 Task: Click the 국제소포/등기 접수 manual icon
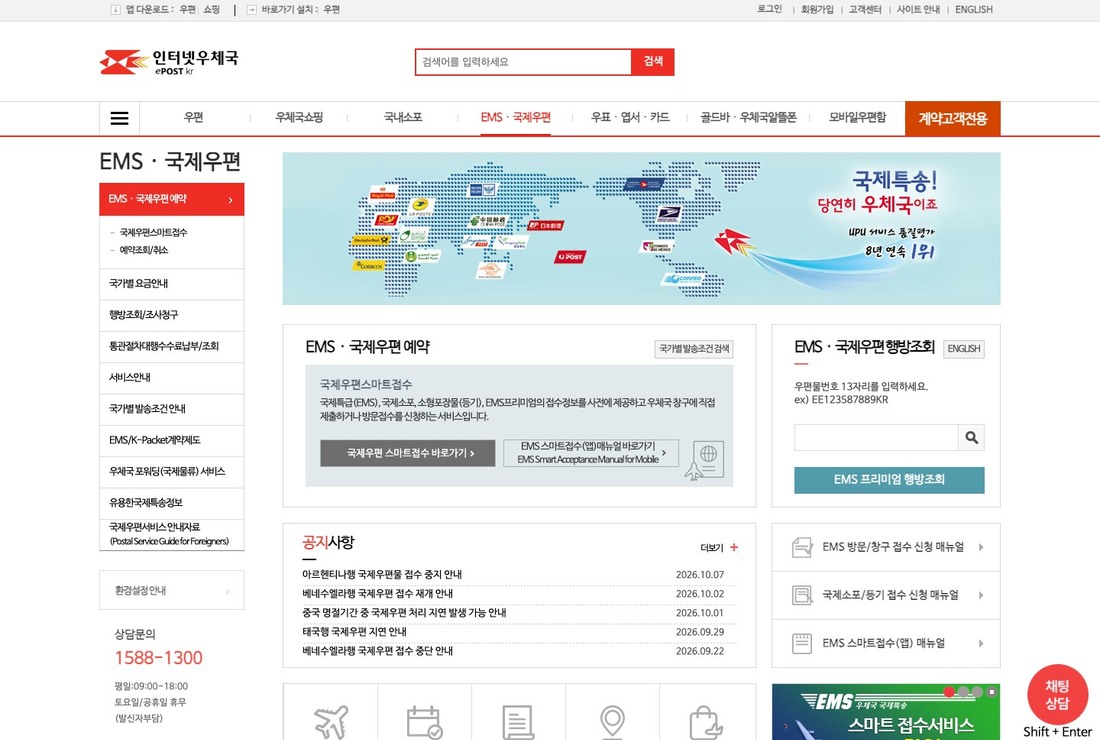pos(802,596)
